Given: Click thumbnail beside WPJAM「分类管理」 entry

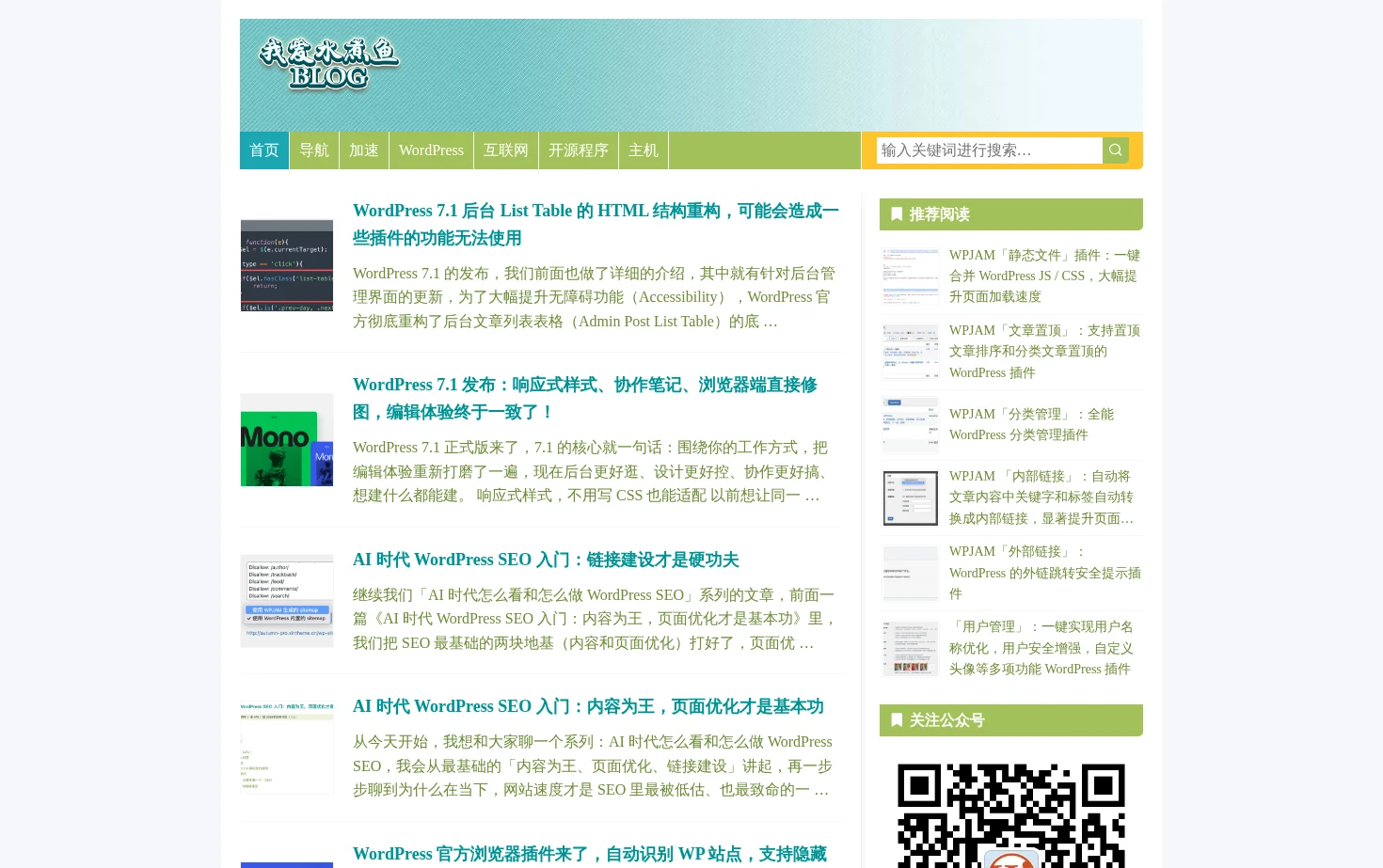Looking at the screenshot, I should [x=911, y=425].
